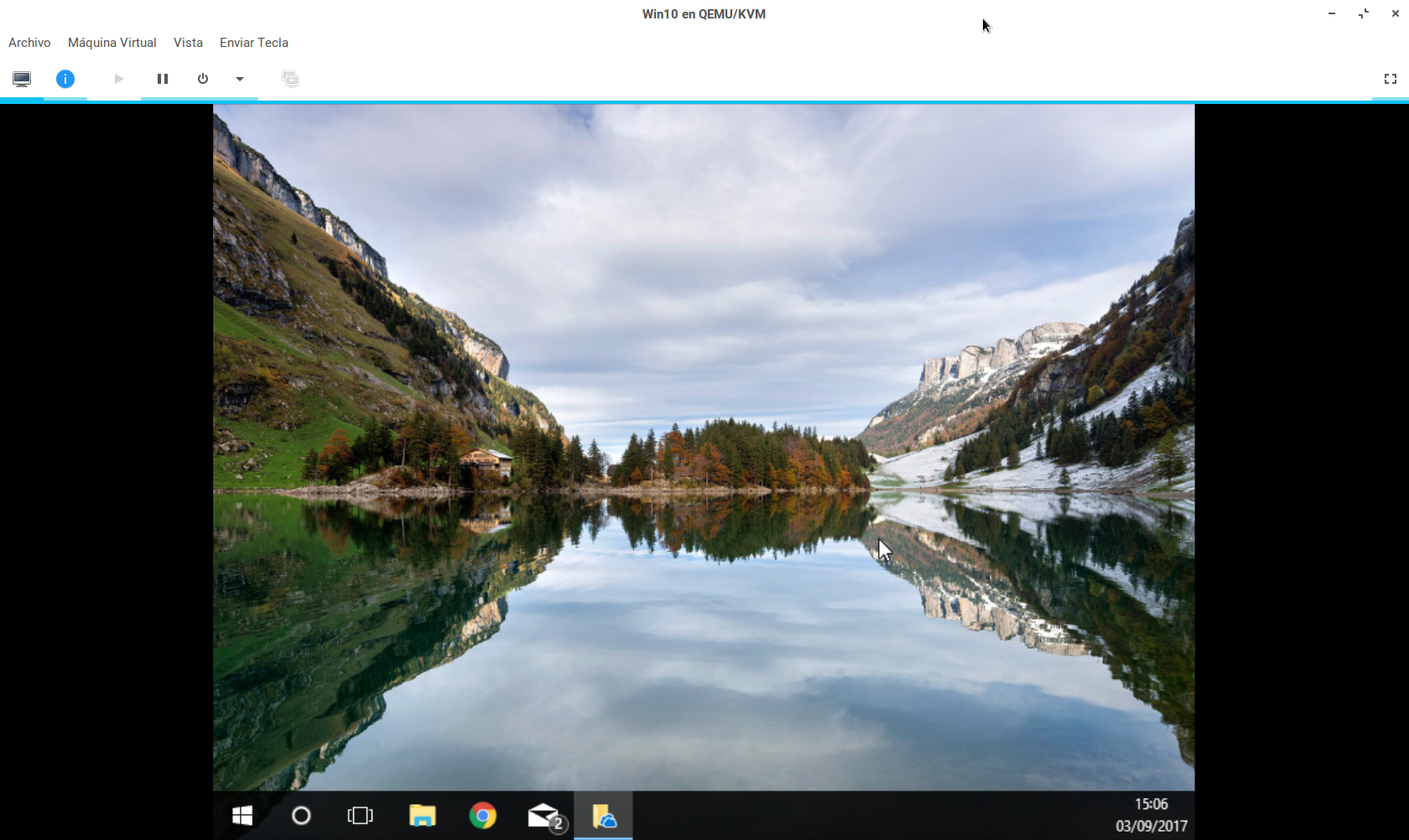Expand the shutdown options dropdown arrow
The height and width of the screenshot is (840, 1409).
[240, 79]
